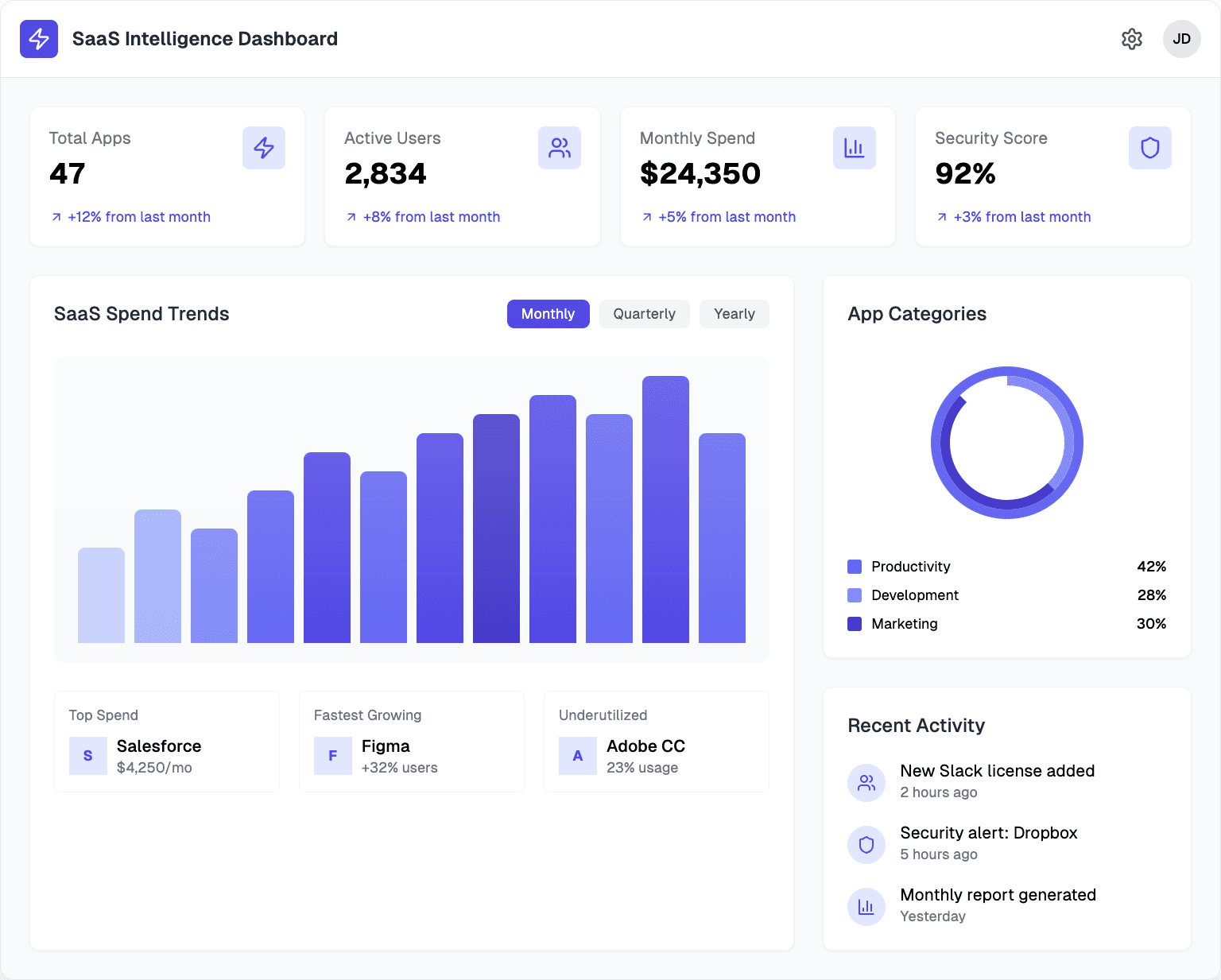Screen dimensions: 1221x980
Task: Open the JD profile avatar menu
Action: (1182, 38)
